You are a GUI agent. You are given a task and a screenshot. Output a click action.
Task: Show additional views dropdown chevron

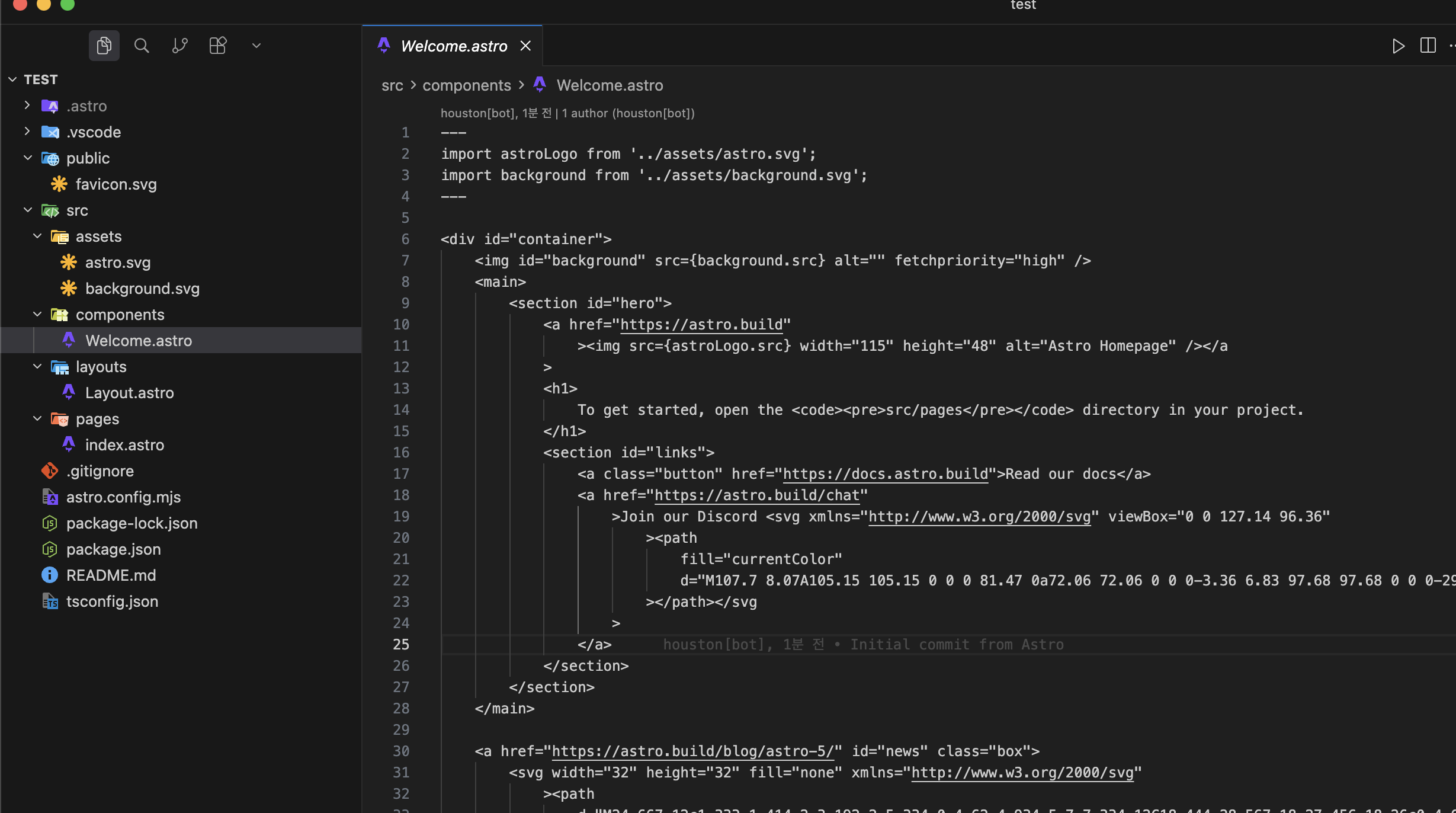click(256, 46)
